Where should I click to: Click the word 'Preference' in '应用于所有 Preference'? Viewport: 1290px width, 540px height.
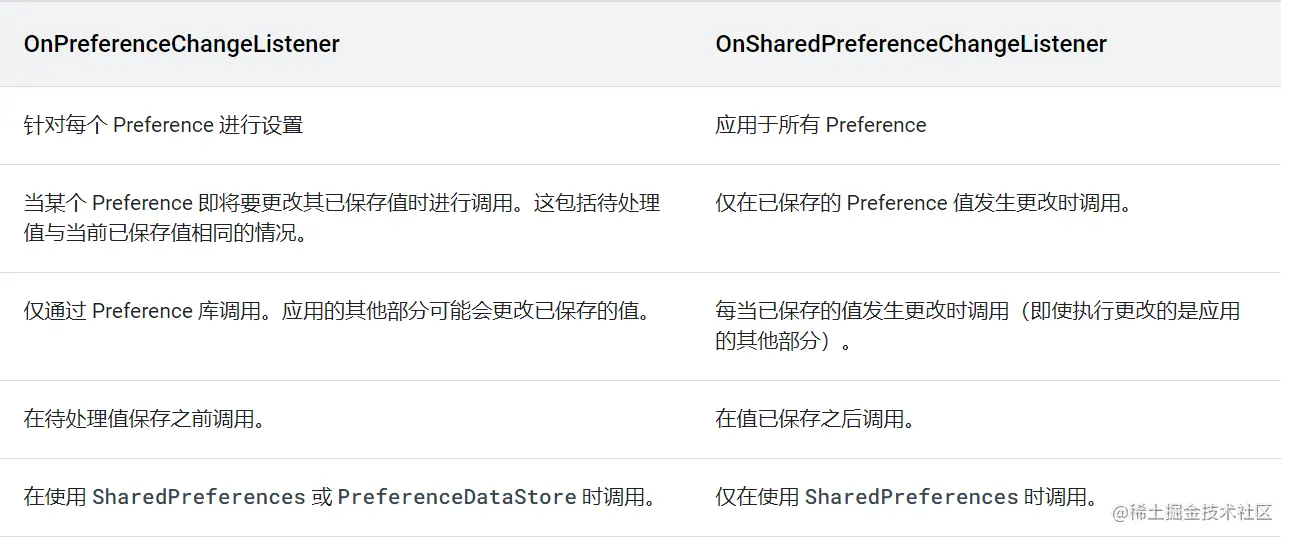click(876, 125)
